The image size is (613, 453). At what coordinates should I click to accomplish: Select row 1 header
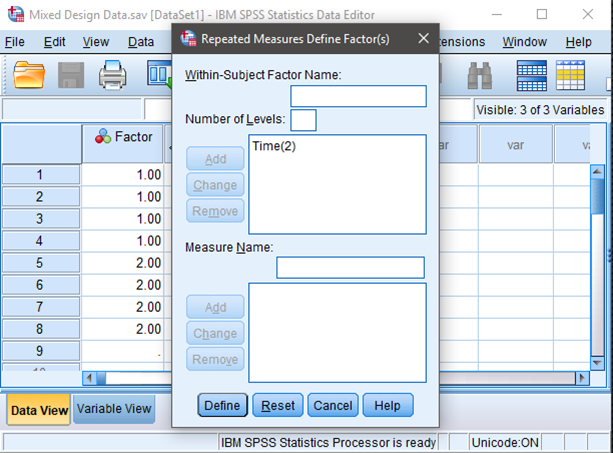(x=41, y=174)
